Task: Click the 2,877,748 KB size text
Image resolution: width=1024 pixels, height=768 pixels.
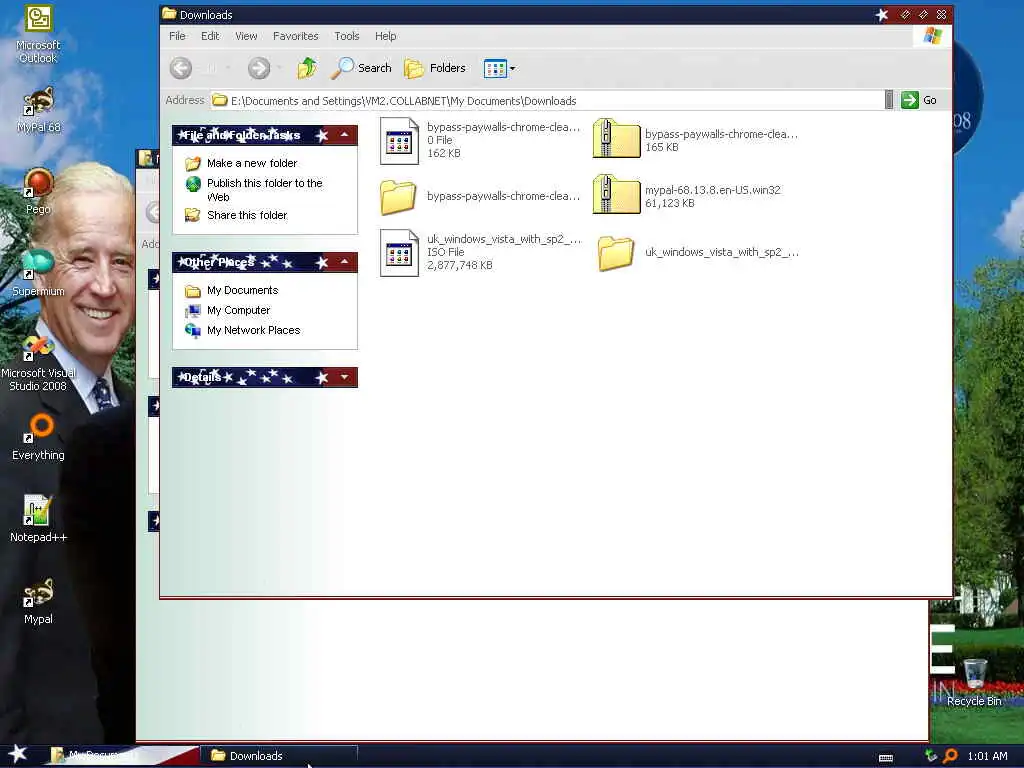Action: click(x=460, y=265)
